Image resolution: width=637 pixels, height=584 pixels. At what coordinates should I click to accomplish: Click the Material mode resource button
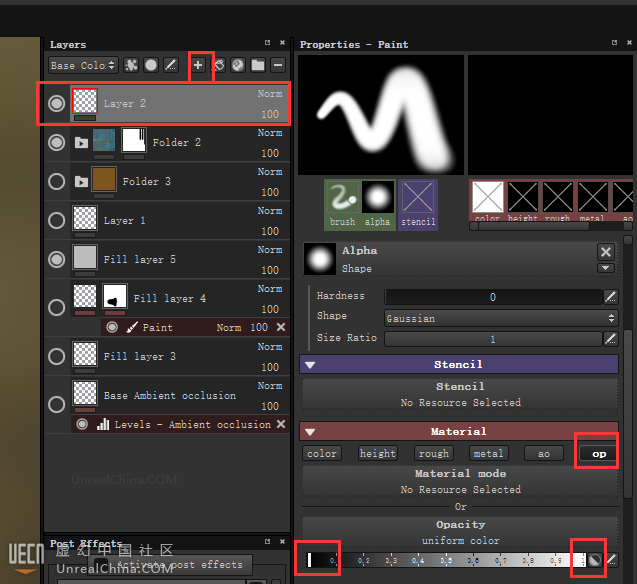pyautogui.click(x=460, y=481)
